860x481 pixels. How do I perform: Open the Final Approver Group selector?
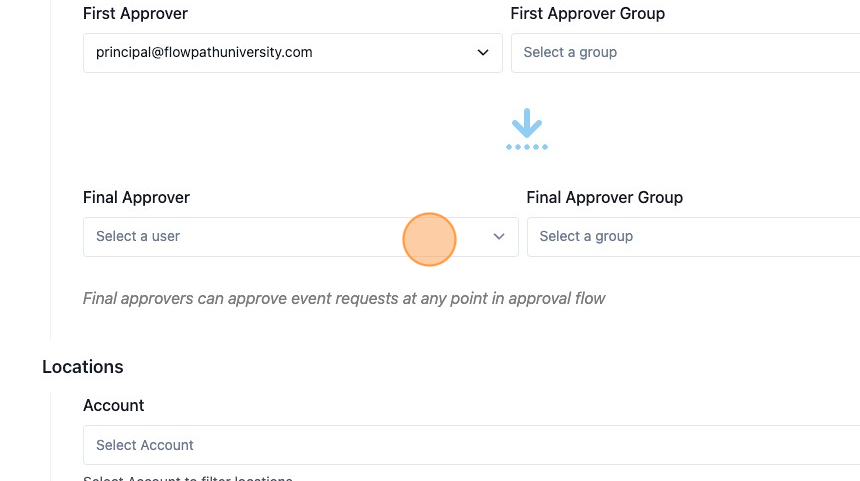point(693,237)
